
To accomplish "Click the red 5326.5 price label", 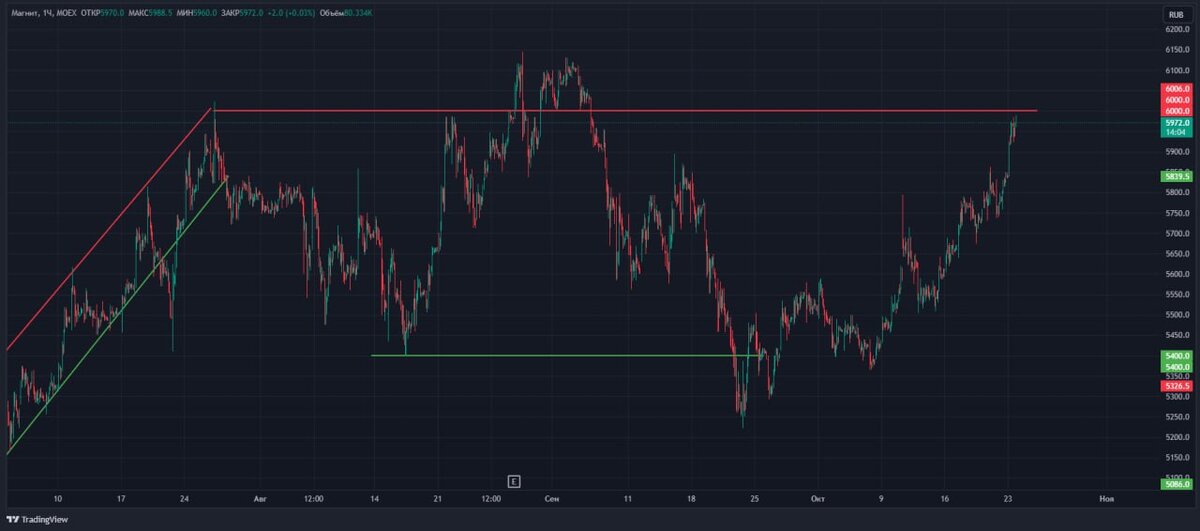I will (x=1177, y=386).
